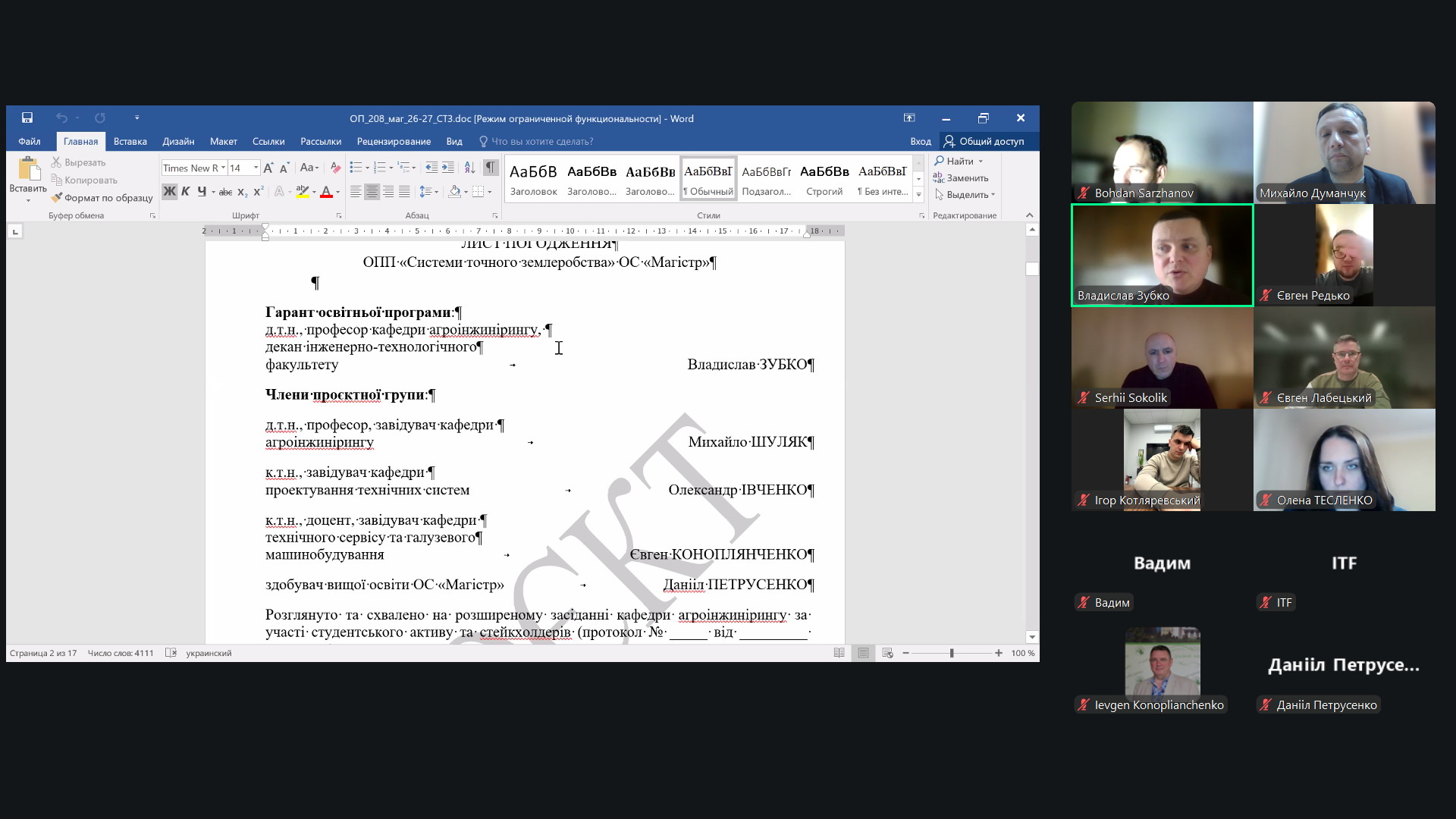Open the Вставка ribbon tab
Viewport: 1456px width, 819px height.
130,141
